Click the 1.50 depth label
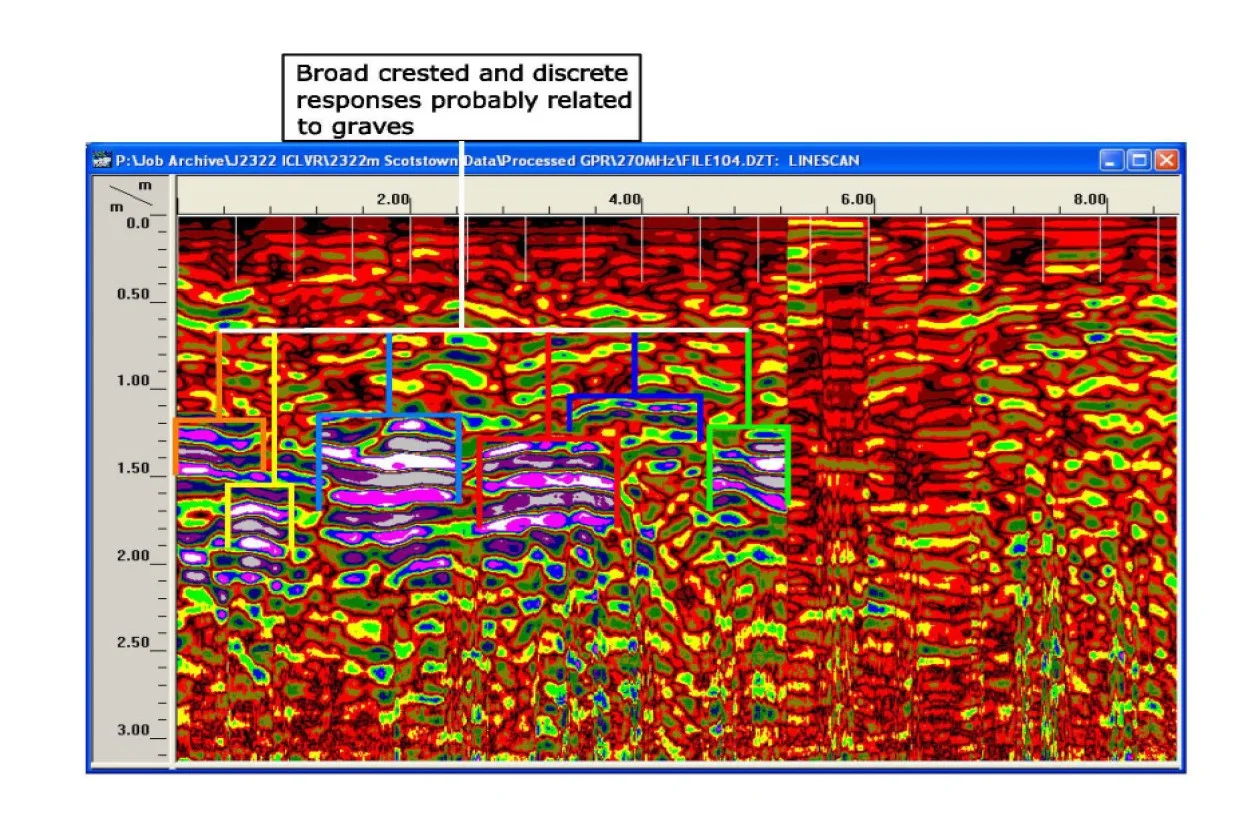 pos(135,469)
